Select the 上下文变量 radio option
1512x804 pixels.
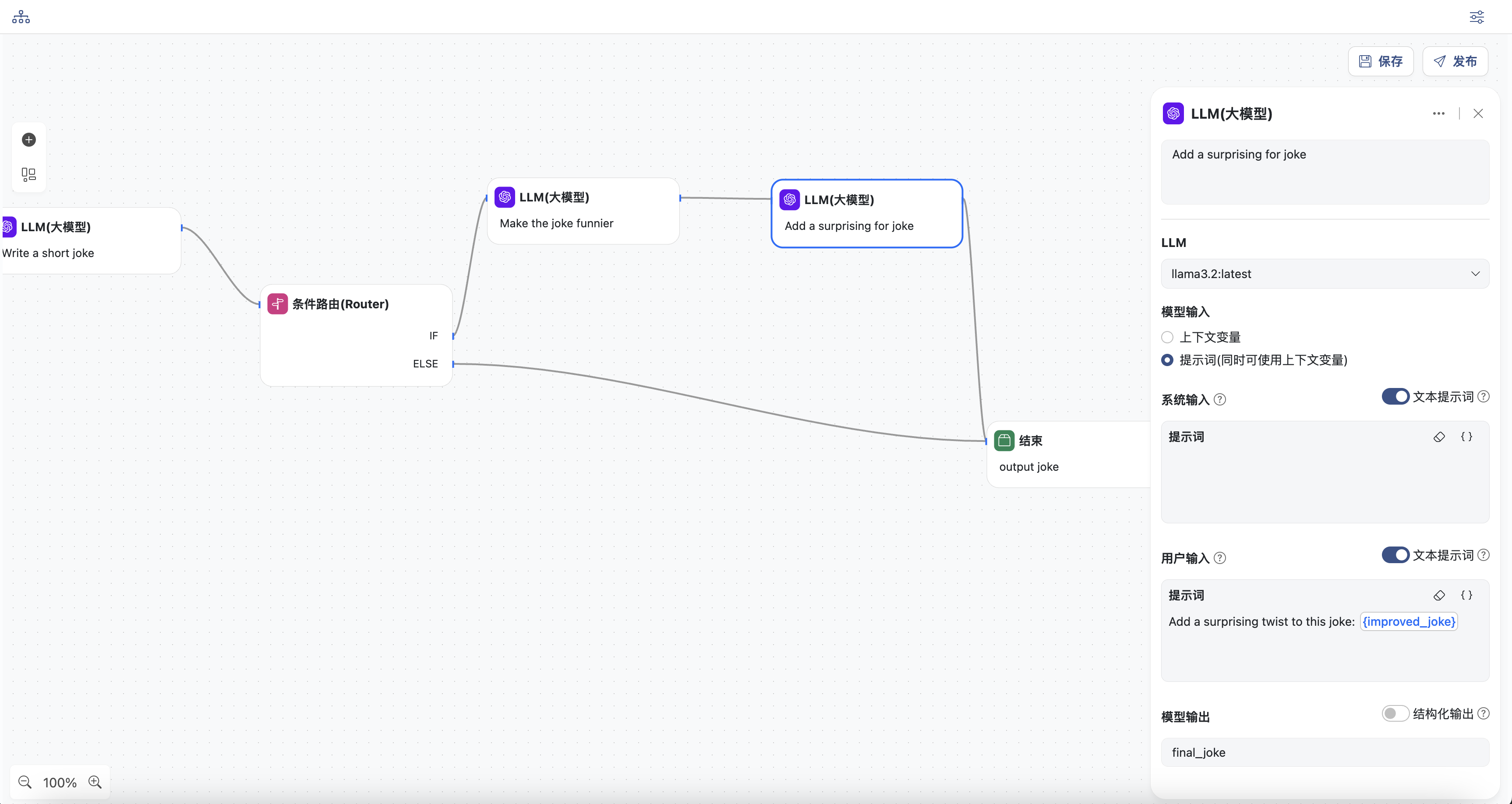click(x=1167, y=338)
